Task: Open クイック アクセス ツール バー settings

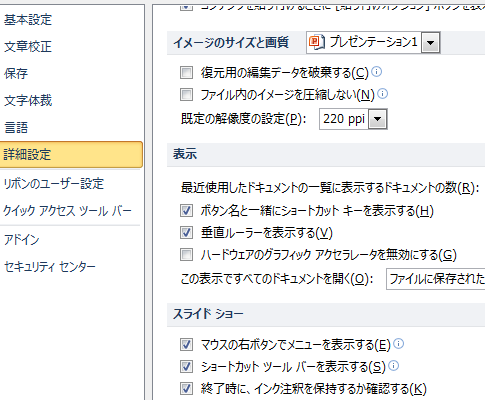Action: coord(67,211)
